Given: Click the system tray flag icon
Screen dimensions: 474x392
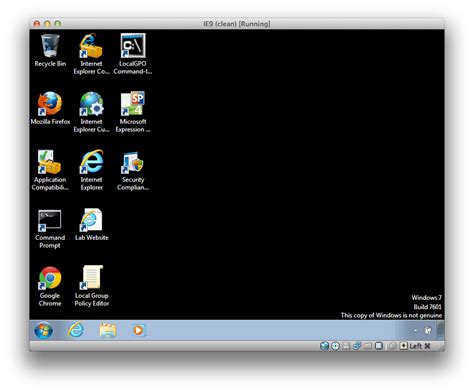Looking at the screenshot, I should (x=428, y=330).
